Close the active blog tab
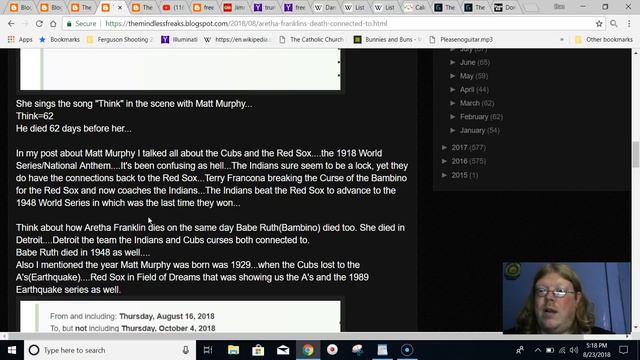640x360 pixels. 120,8
